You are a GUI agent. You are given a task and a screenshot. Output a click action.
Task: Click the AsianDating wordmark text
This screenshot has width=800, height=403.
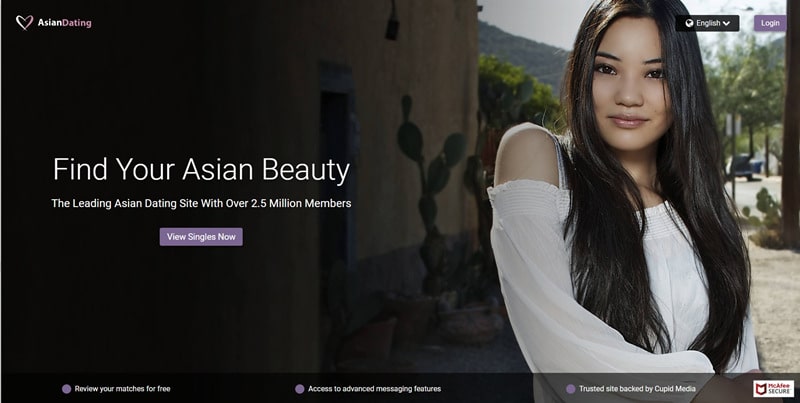tap(64, 23)
